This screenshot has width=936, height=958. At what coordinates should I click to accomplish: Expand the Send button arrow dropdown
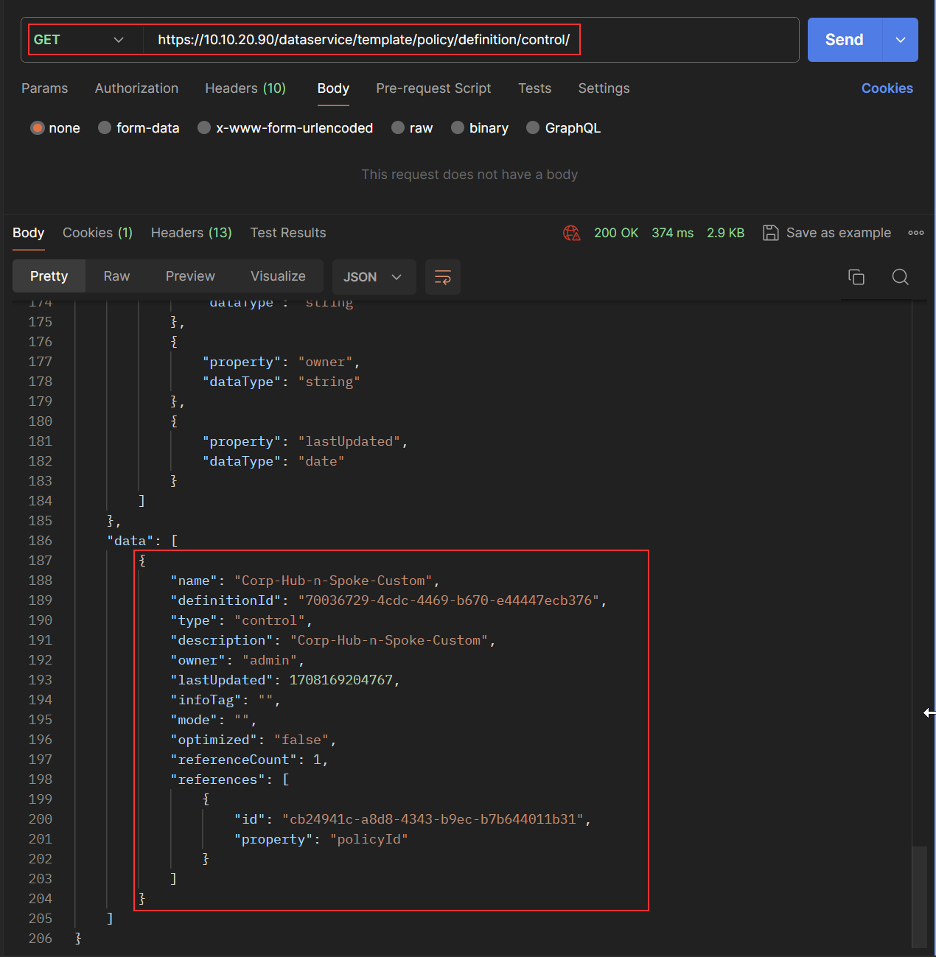[900, 40]
